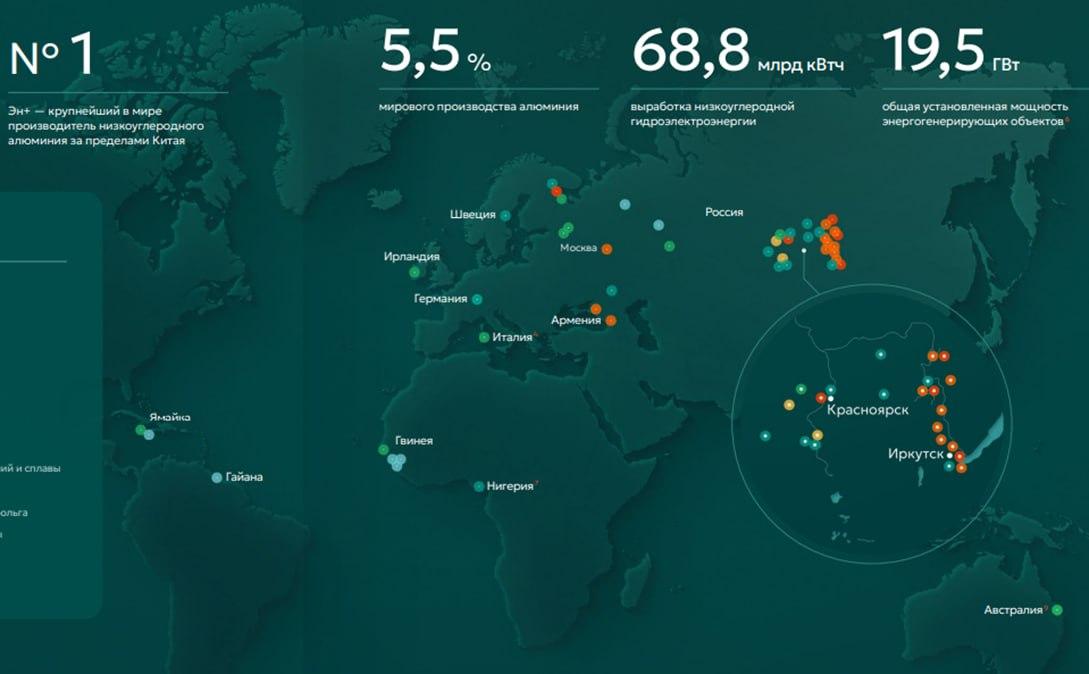Image resolution: width=1089 pixels, height=674 pixels.
Task: Click the № 1 heading
Action: coord(52,57)
